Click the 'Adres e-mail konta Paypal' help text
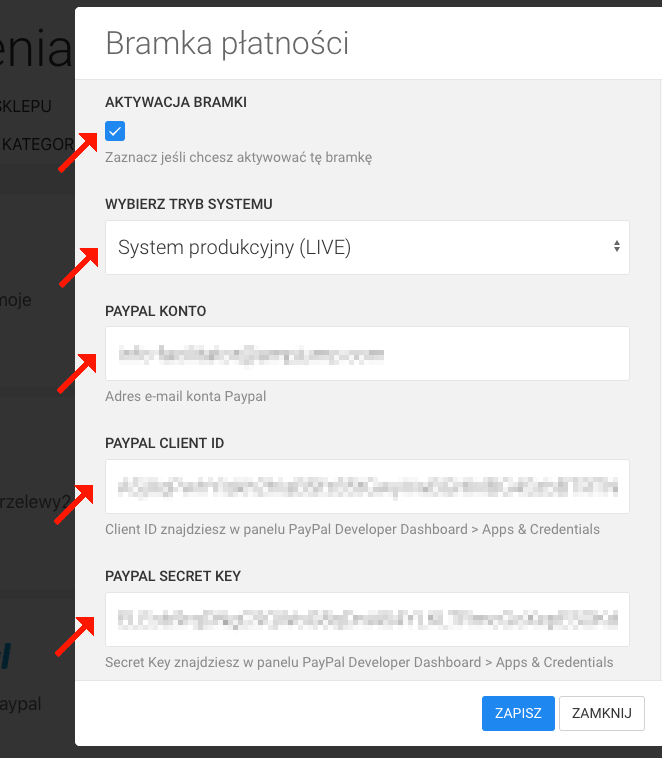 pyautogui.click(x=186, y=396)
